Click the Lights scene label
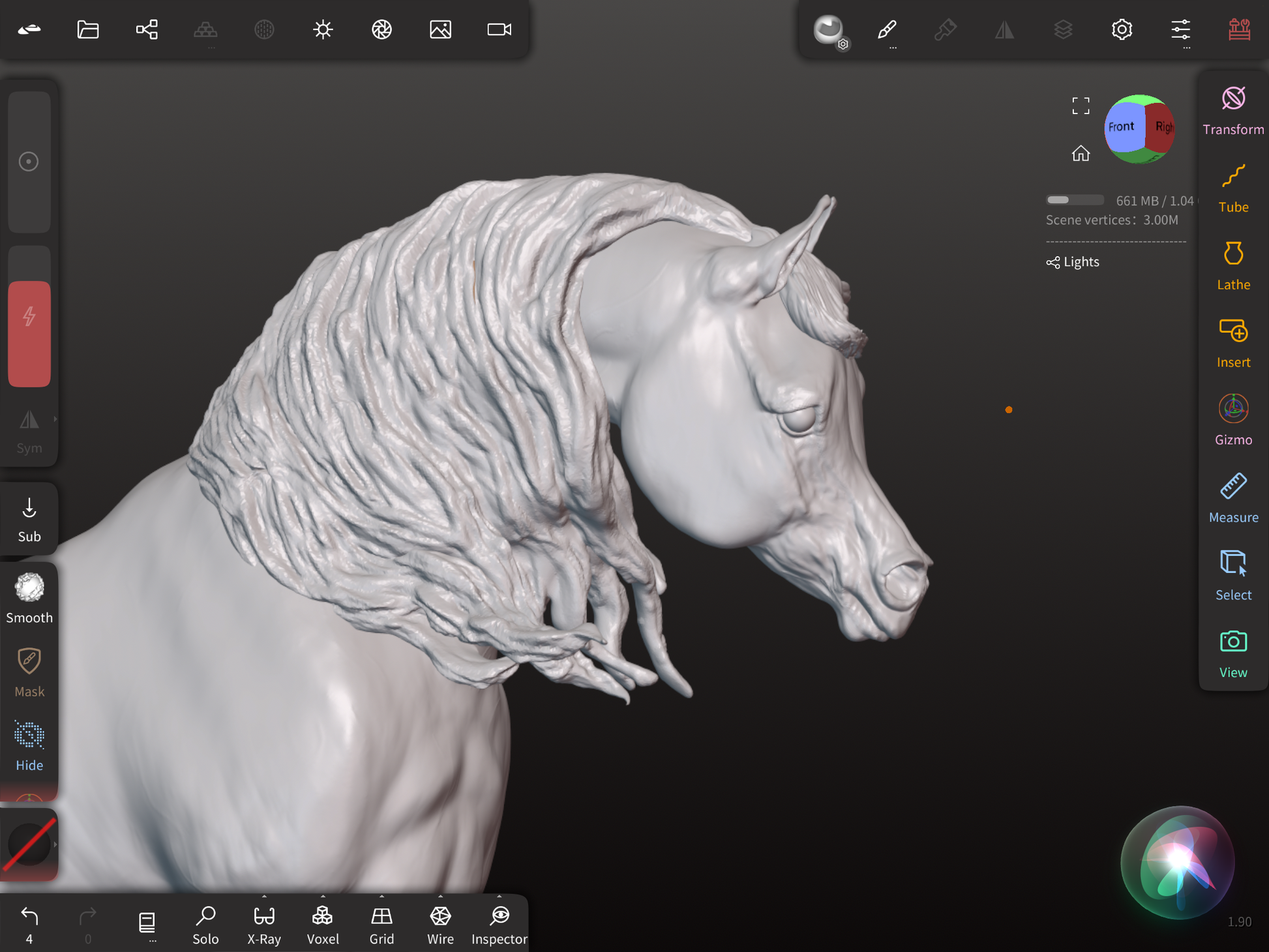Screen dimensions: 1269x952 1081,262
